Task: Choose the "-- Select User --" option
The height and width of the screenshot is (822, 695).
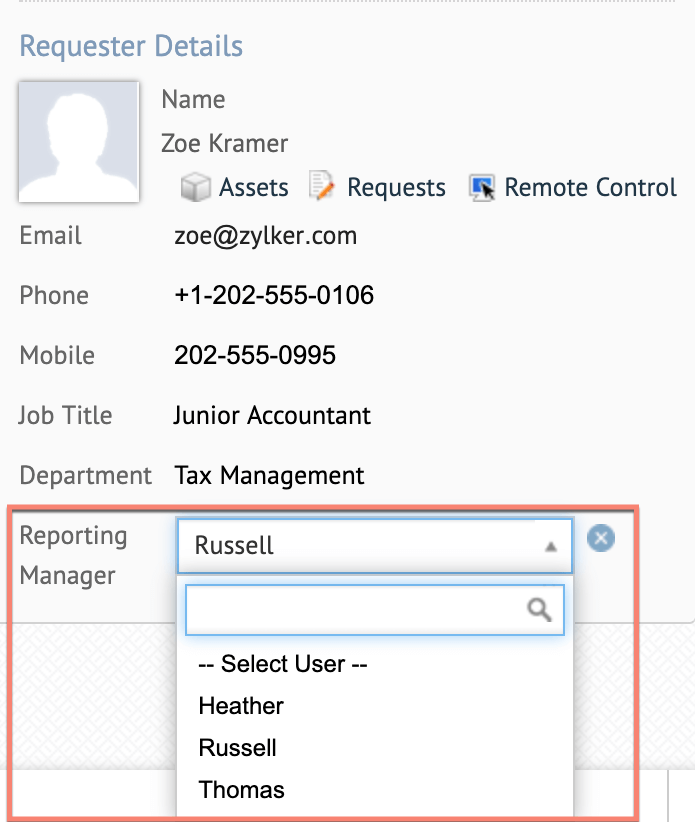Action: point(283,664)
